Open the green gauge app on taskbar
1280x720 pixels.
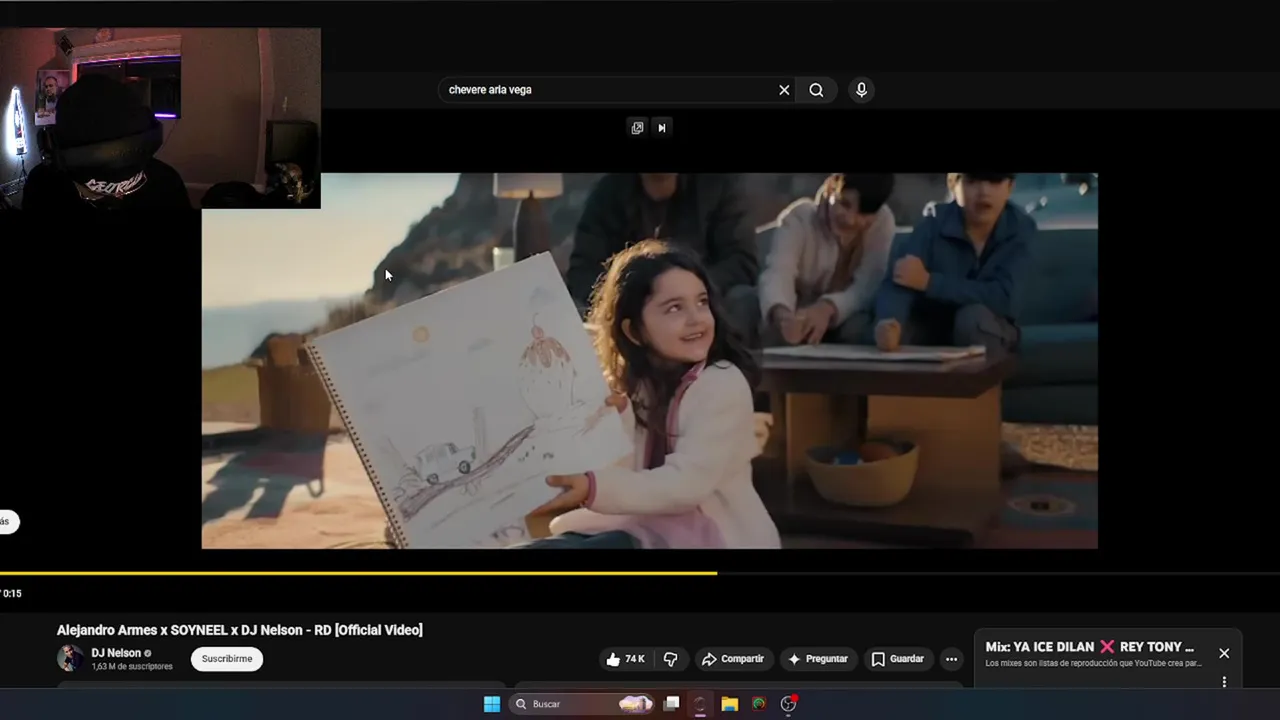tap(759, 704)
